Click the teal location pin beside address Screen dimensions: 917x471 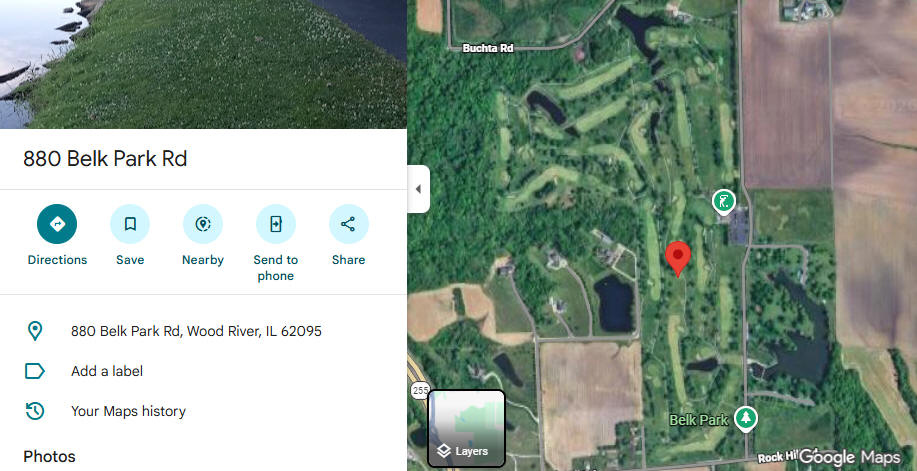pyautogui.click(x=35, y=331)
